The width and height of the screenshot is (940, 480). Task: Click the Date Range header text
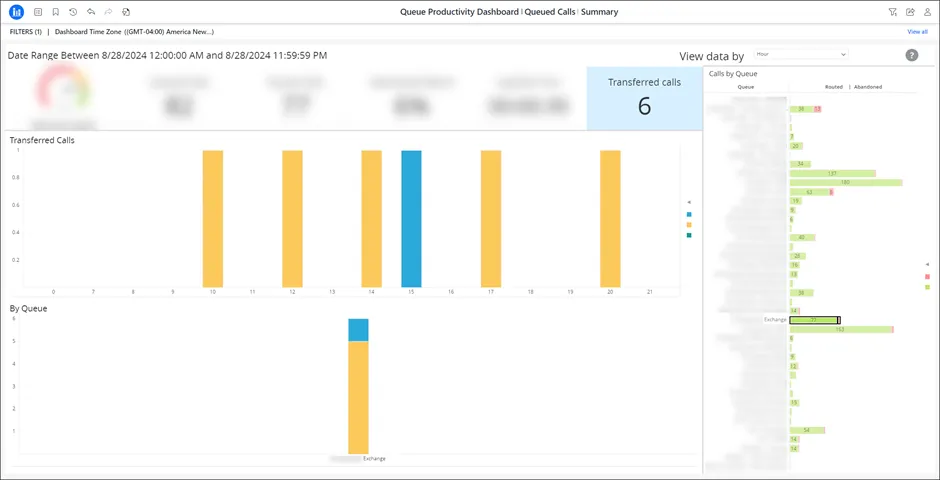pos(167,55)
